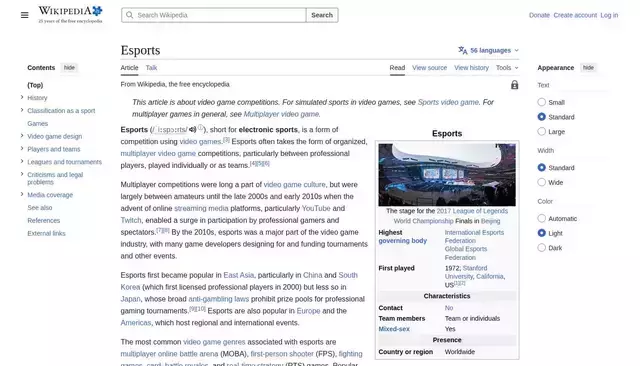Click the Donate link
Viewport: 640px width, 366px height.
pyautogui.click(x=539, y=15)
